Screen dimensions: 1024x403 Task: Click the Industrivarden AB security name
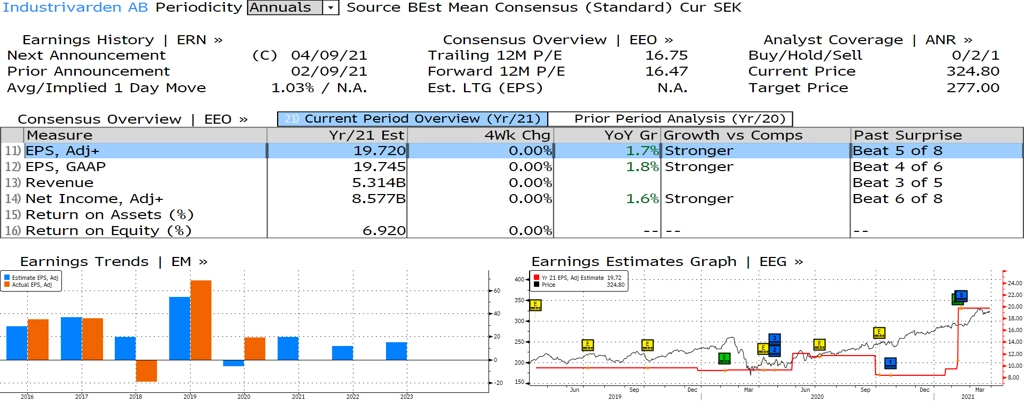76,8
